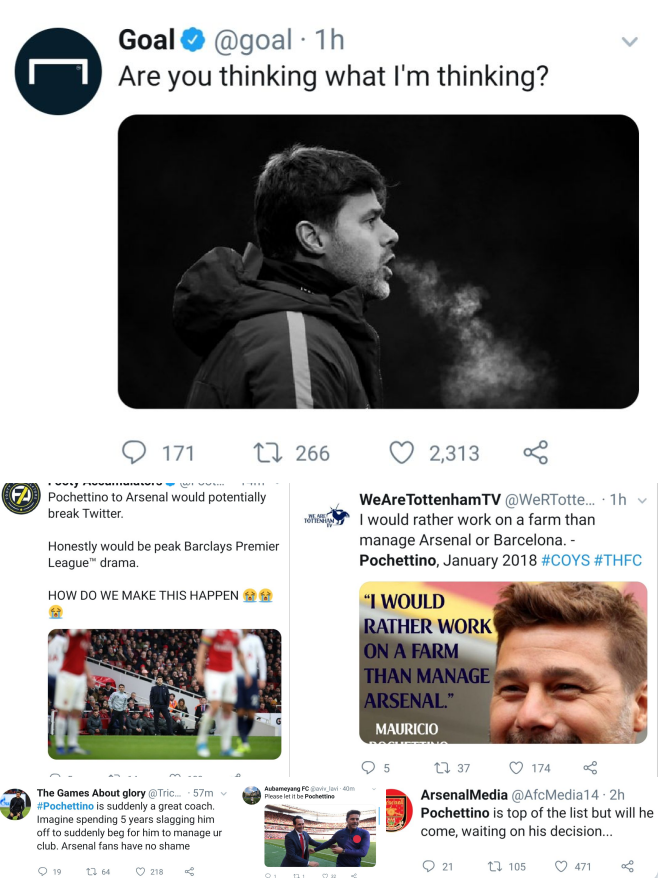Screen dimensions: 658x878
Task: Share the ArsenalMedia tweet
Action: (x=627, y=866)
